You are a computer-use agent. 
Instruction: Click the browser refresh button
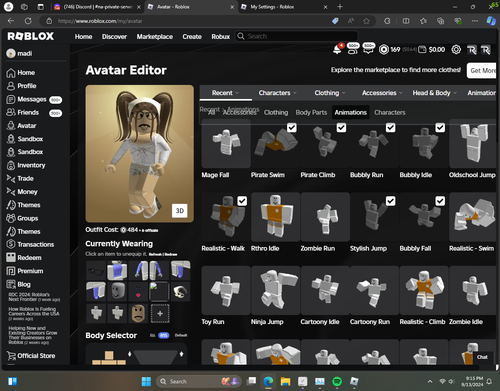click(28, 21)
